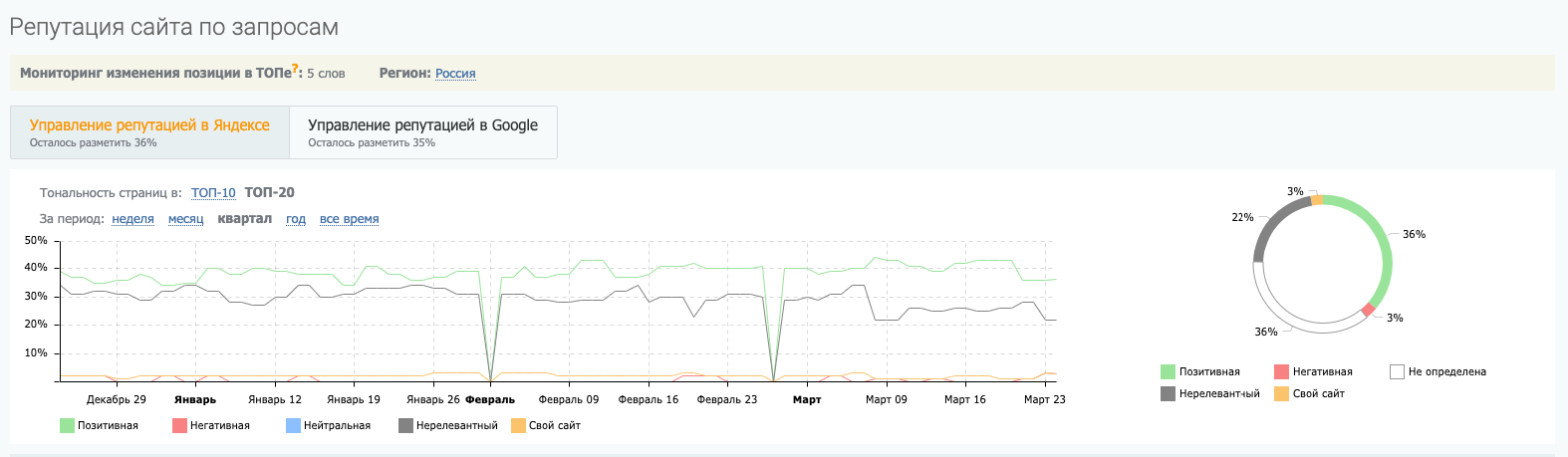Toggle red Негативная series in chart legend
1568x457 pixels.
180,426
